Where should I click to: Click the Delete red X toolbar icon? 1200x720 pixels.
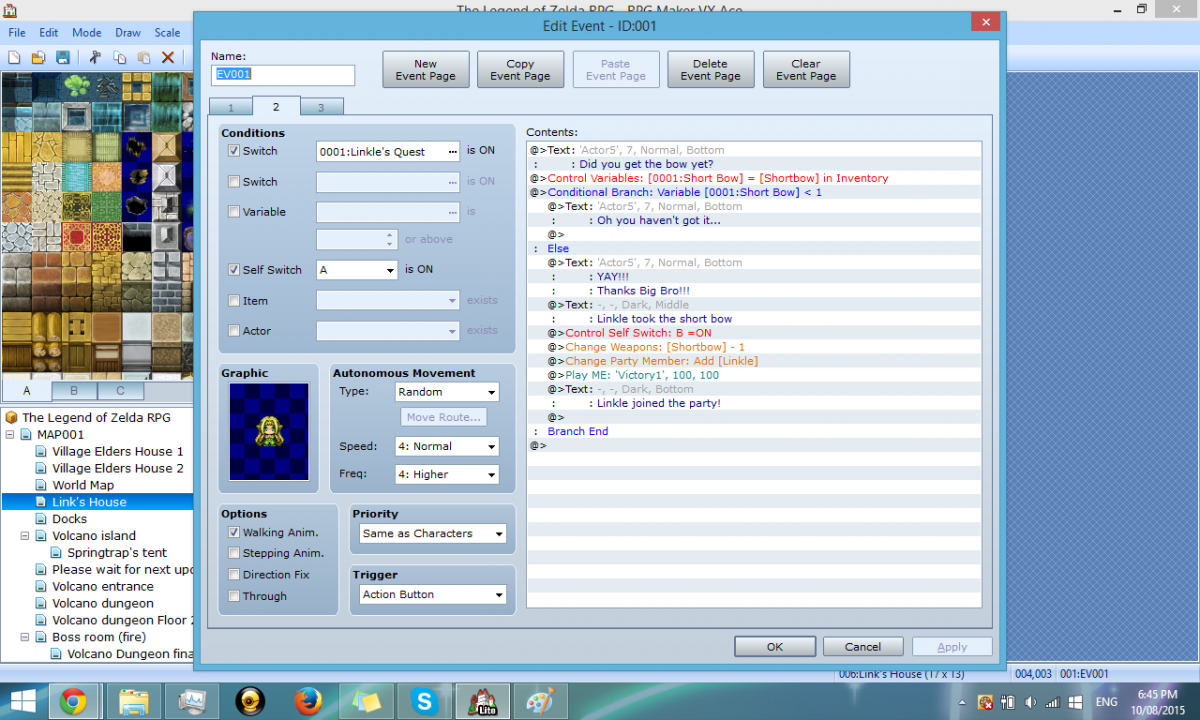click(168, 58)
